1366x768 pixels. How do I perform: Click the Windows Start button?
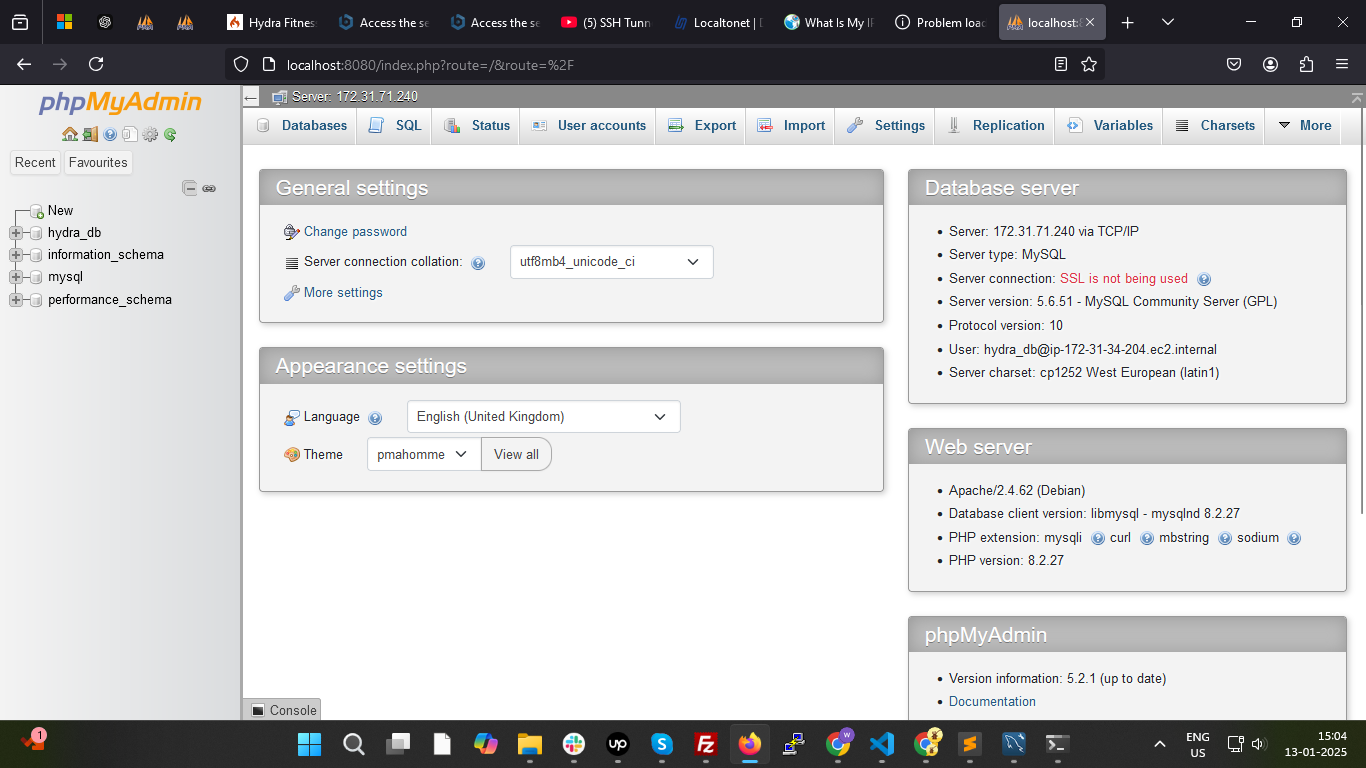309,744
